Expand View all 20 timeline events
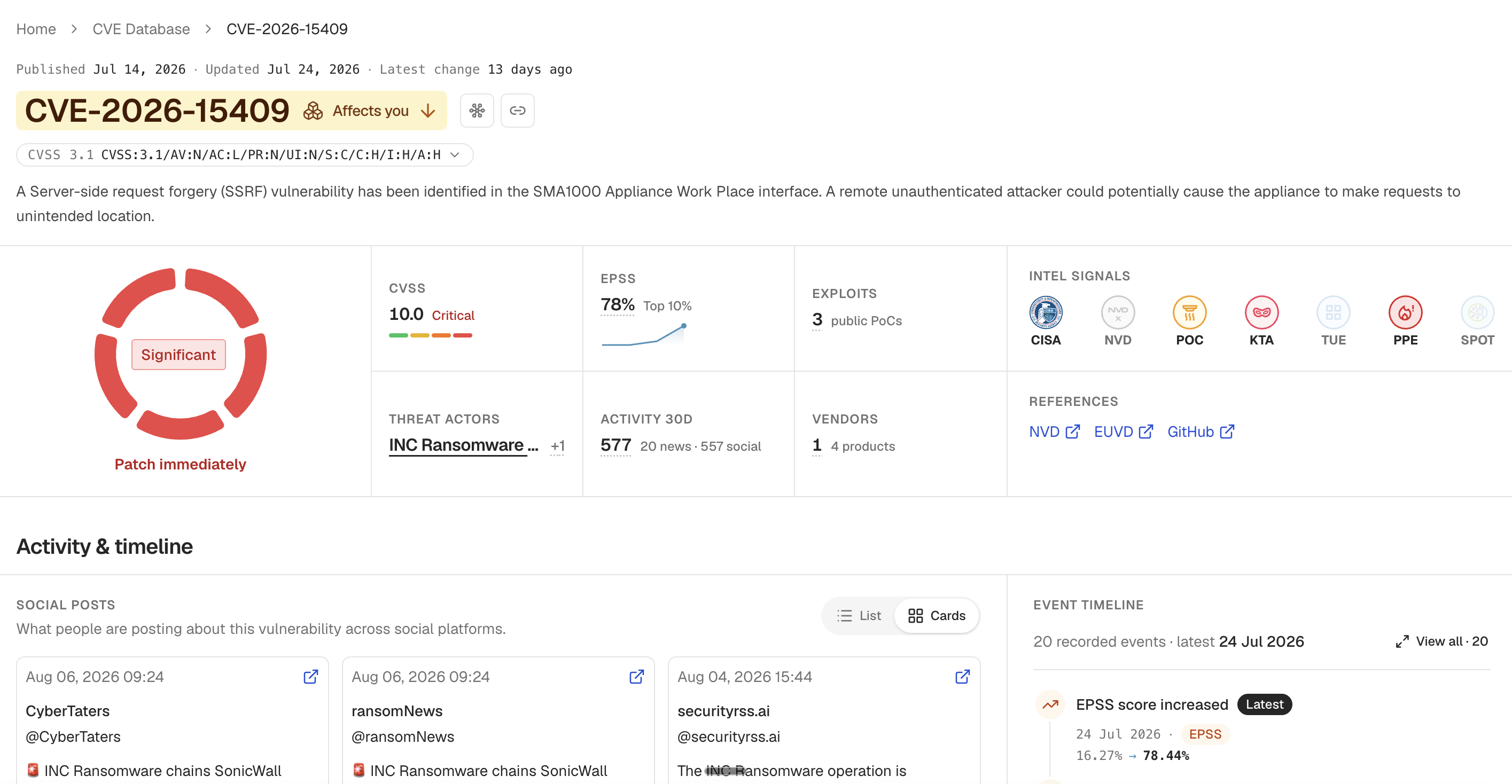 pos(1441,641)
